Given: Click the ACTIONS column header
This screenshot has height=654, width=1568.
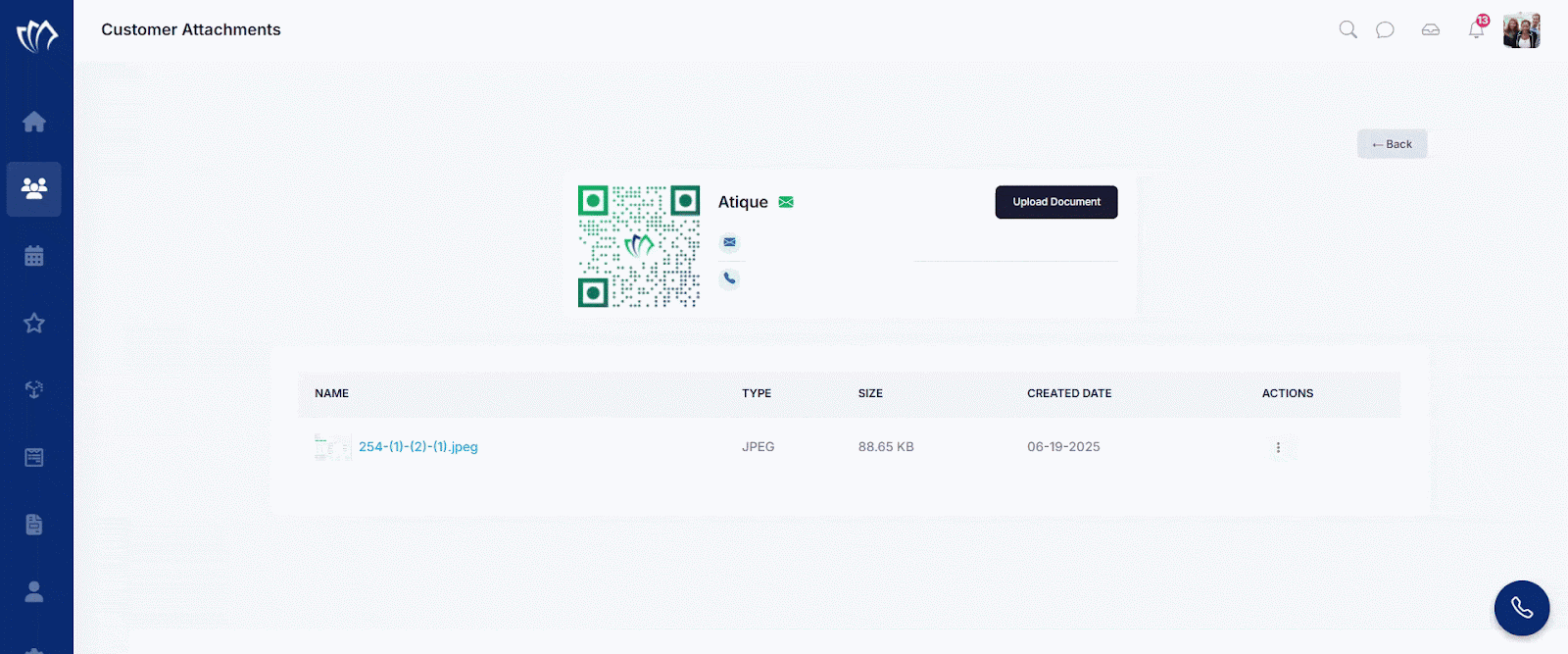Looking at the screenshot, I should tap(1288, 393).
